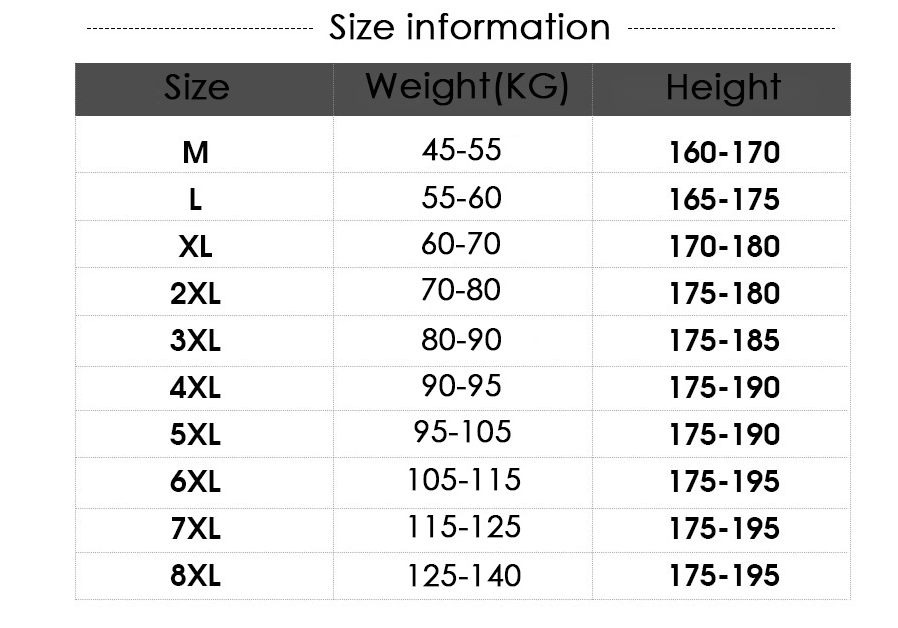Click the 175-185 height cell
Image resolution: width=898 pixels, height=628 pixels.
click(x=724, y=341)
